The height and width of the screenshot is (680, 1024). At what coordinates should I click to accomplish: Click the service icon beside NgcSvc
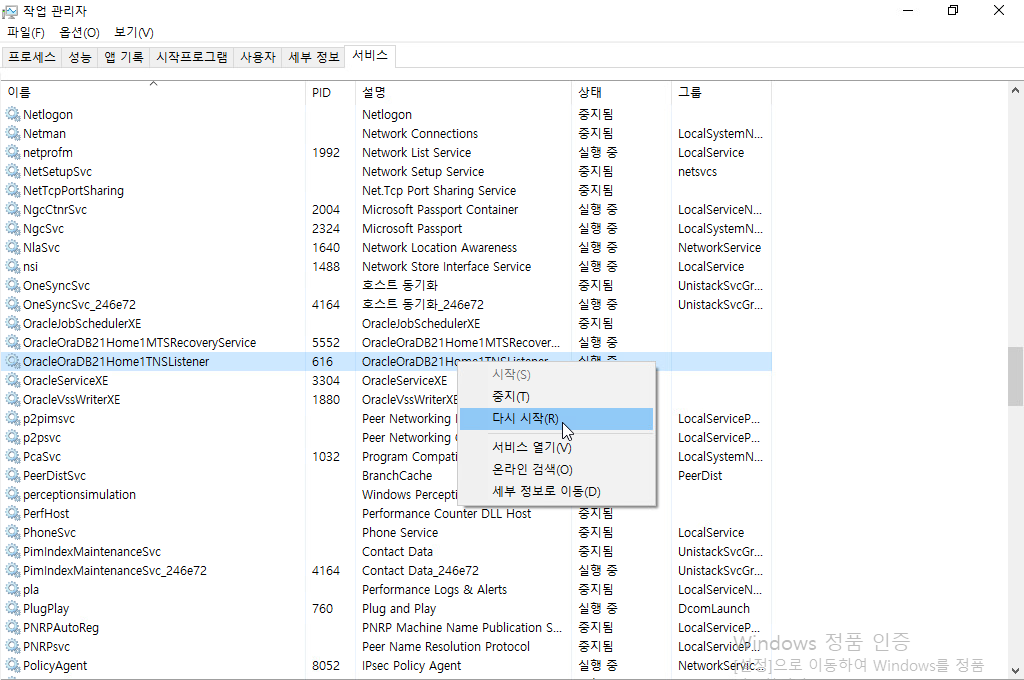[x=13, y=228]
